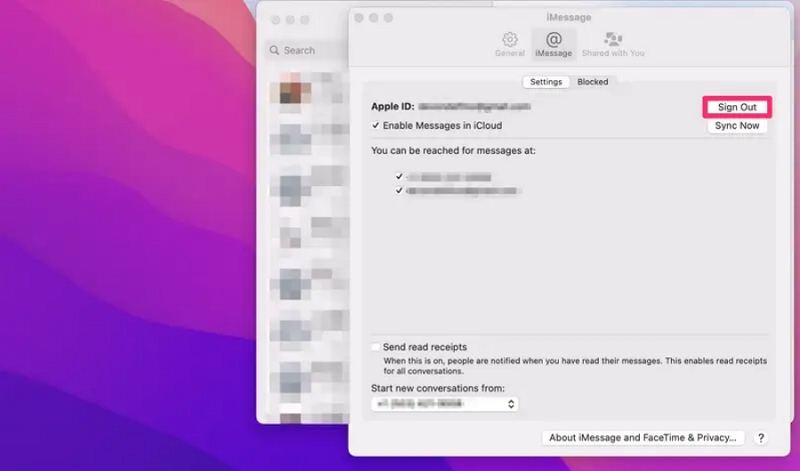Click the search magnifier in Messages window
Image resolution: width=800 pixels, height=471 pixels.
point(274,50)
